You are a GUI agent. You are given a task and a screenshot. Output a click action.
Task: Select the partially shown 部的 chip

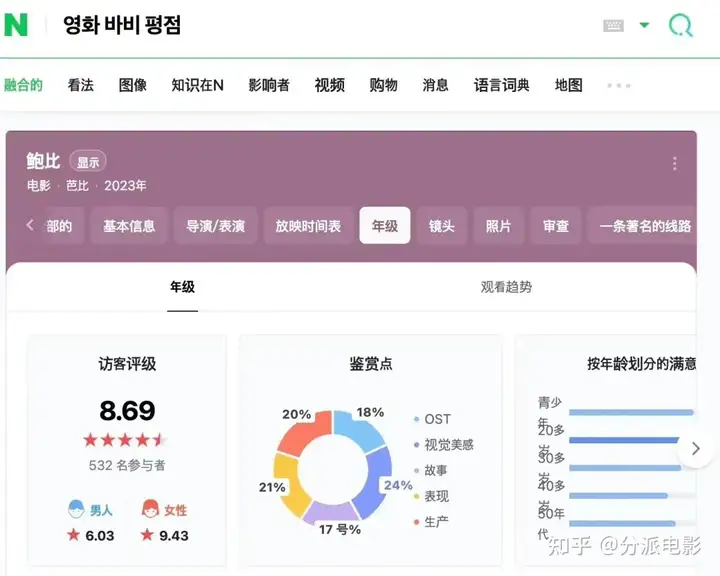[x=62, y=226]
